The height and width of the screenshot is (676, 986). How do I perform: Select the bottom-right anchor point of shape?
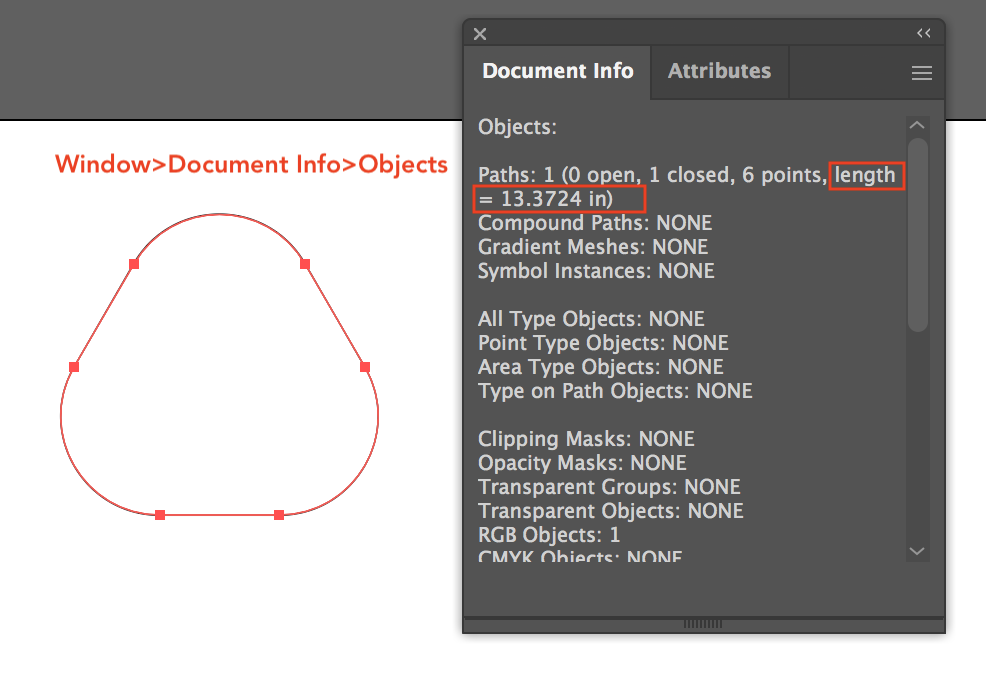point(279,515)
